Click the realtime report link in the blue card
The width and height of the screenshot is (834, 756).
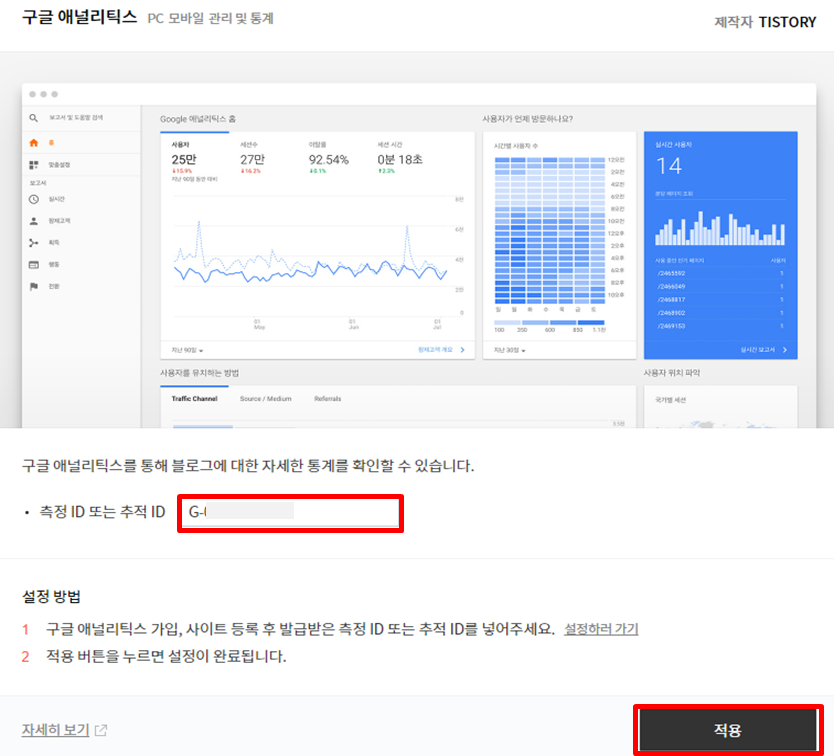pyautogui.click(x=757, y=350)
